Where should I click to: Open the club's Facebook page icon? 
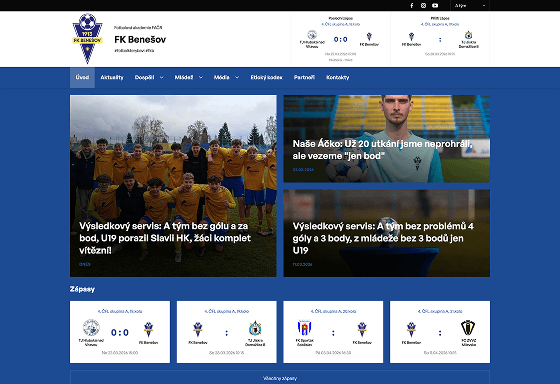click(x=411, y=5)
